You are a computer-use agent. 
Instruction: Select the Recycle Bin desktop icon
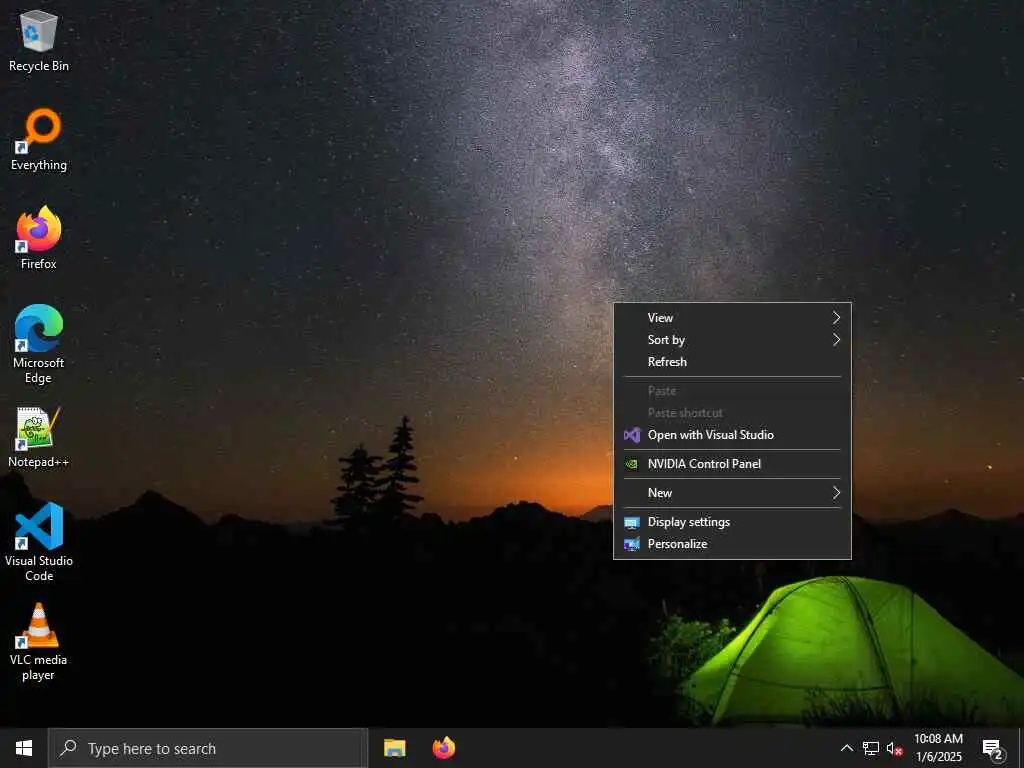[39, 40]
